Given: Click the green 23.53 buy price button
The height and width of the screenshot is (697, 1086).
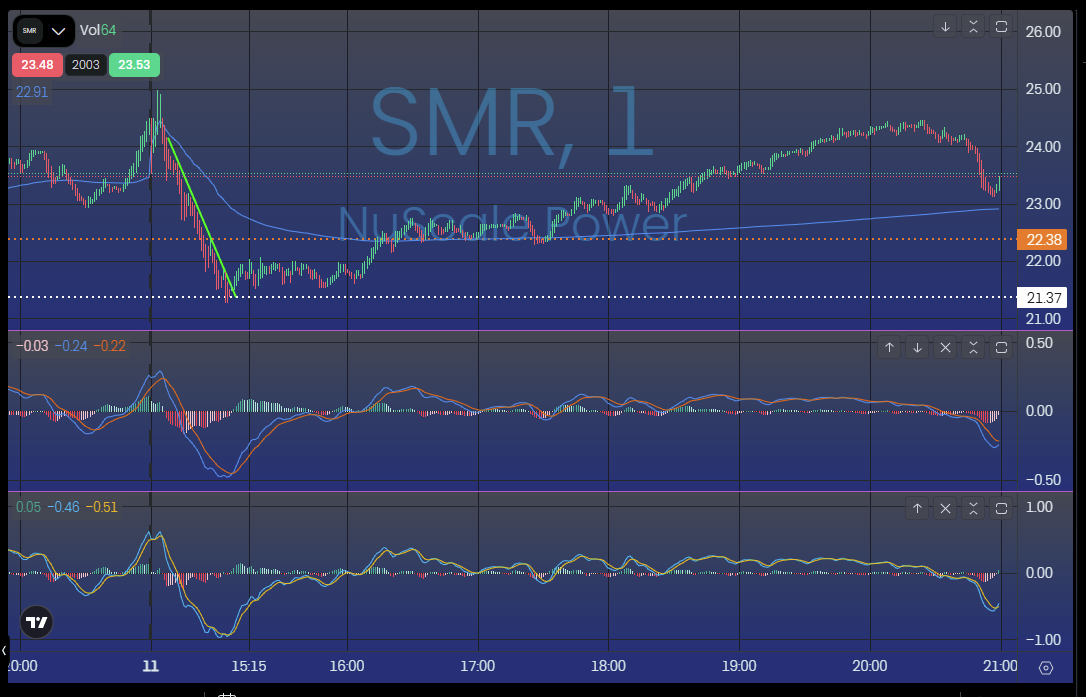Looking at the screenshot, I should (x=134, y=66).
